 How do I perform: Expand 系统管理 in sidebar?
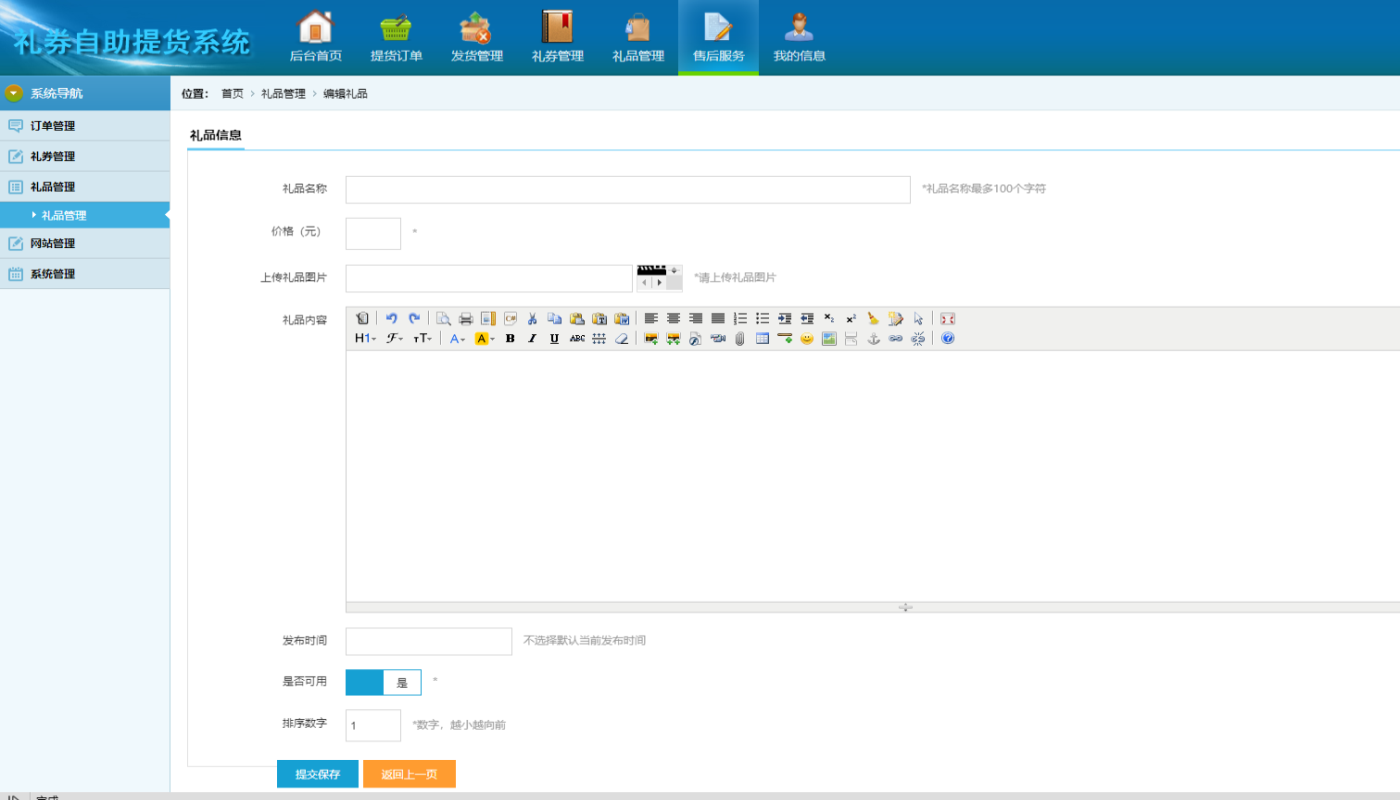(x=85, y=274)
